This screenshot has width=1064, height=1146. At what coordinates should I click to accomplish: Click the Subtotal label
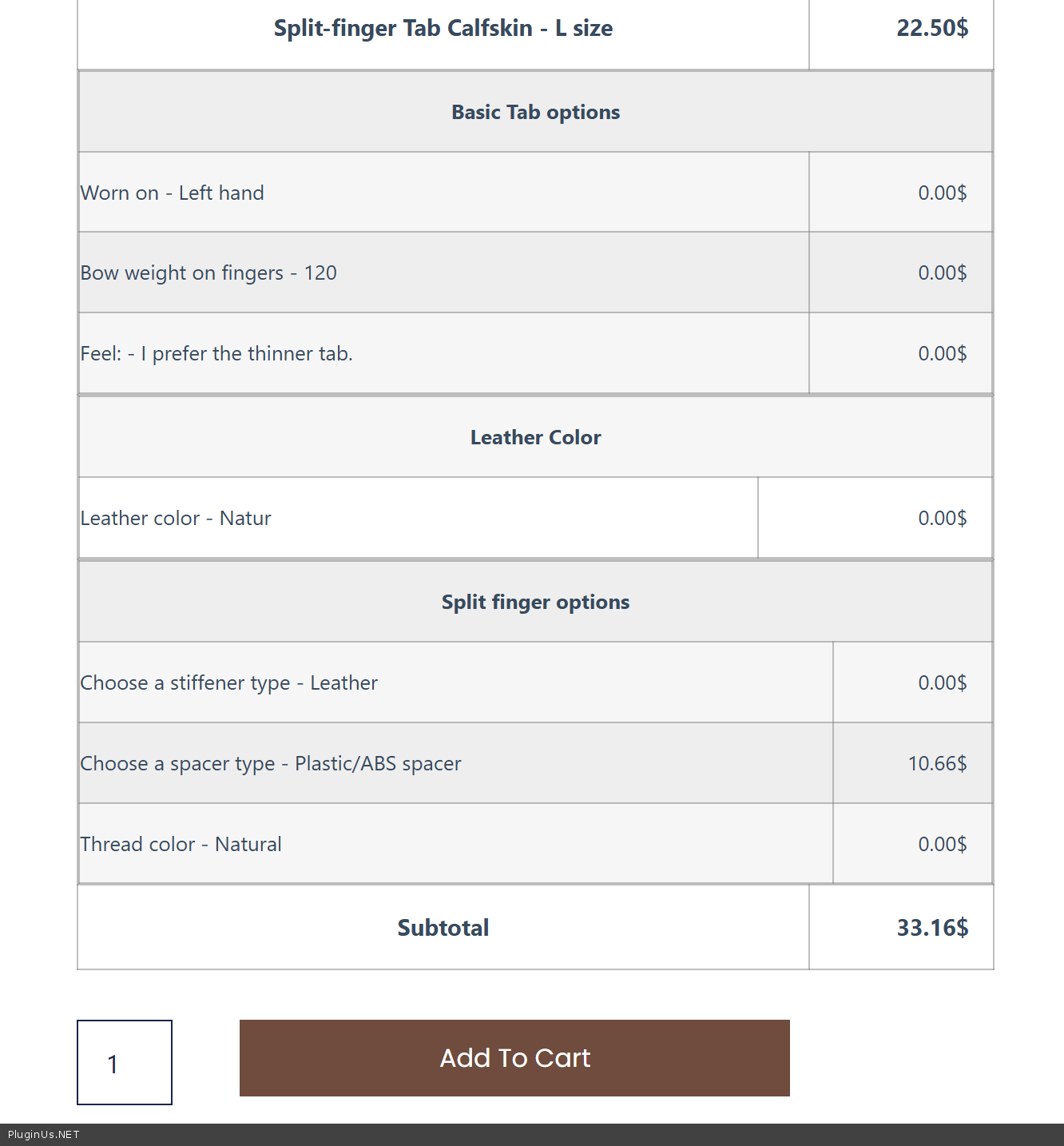[443, 928]
